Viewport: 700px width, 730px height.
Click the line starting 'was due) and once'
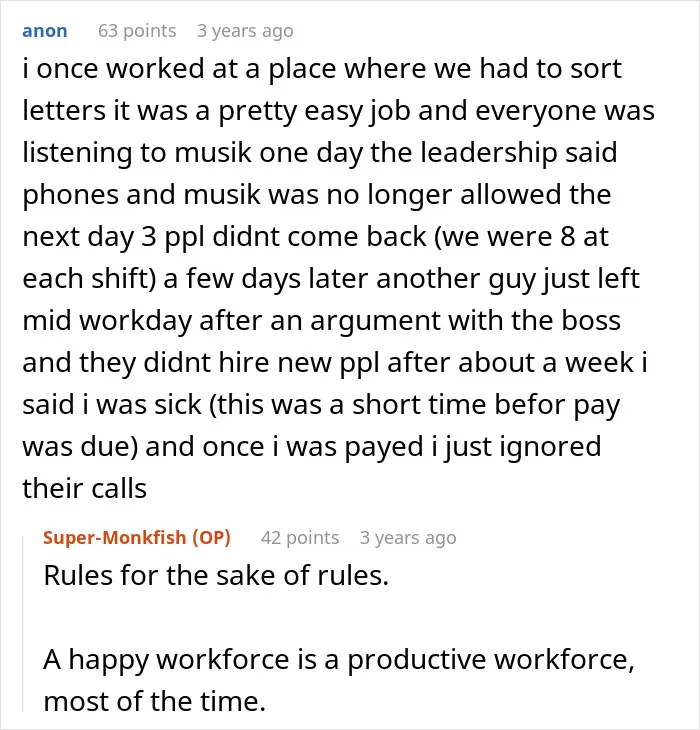pos(312,447)
